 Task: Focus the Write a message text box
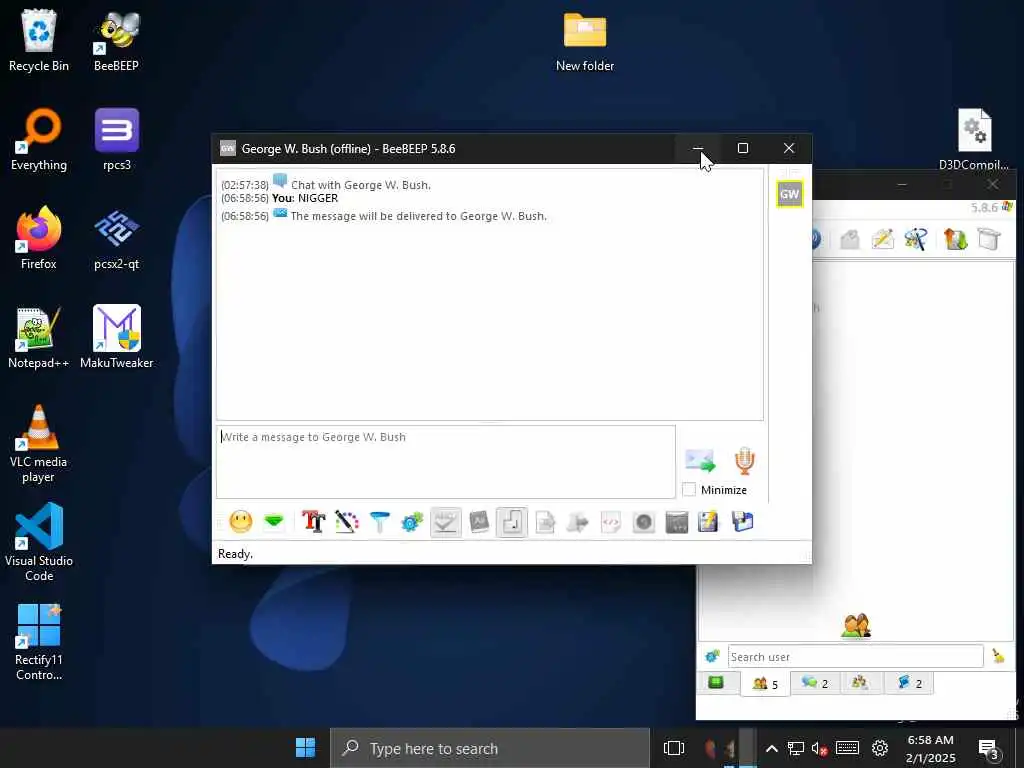click(446, 462)
